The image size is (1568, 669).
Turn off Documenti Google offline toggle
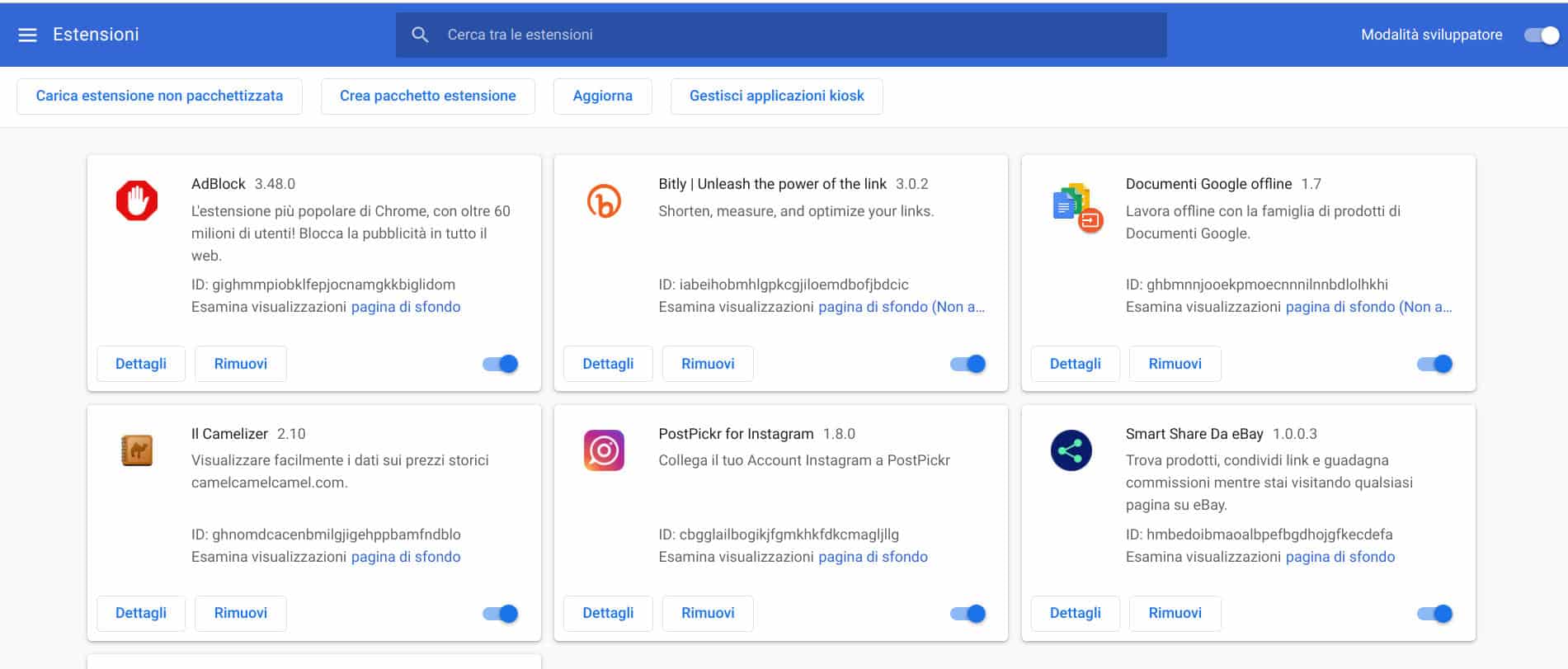click(x=1435, y=364)
